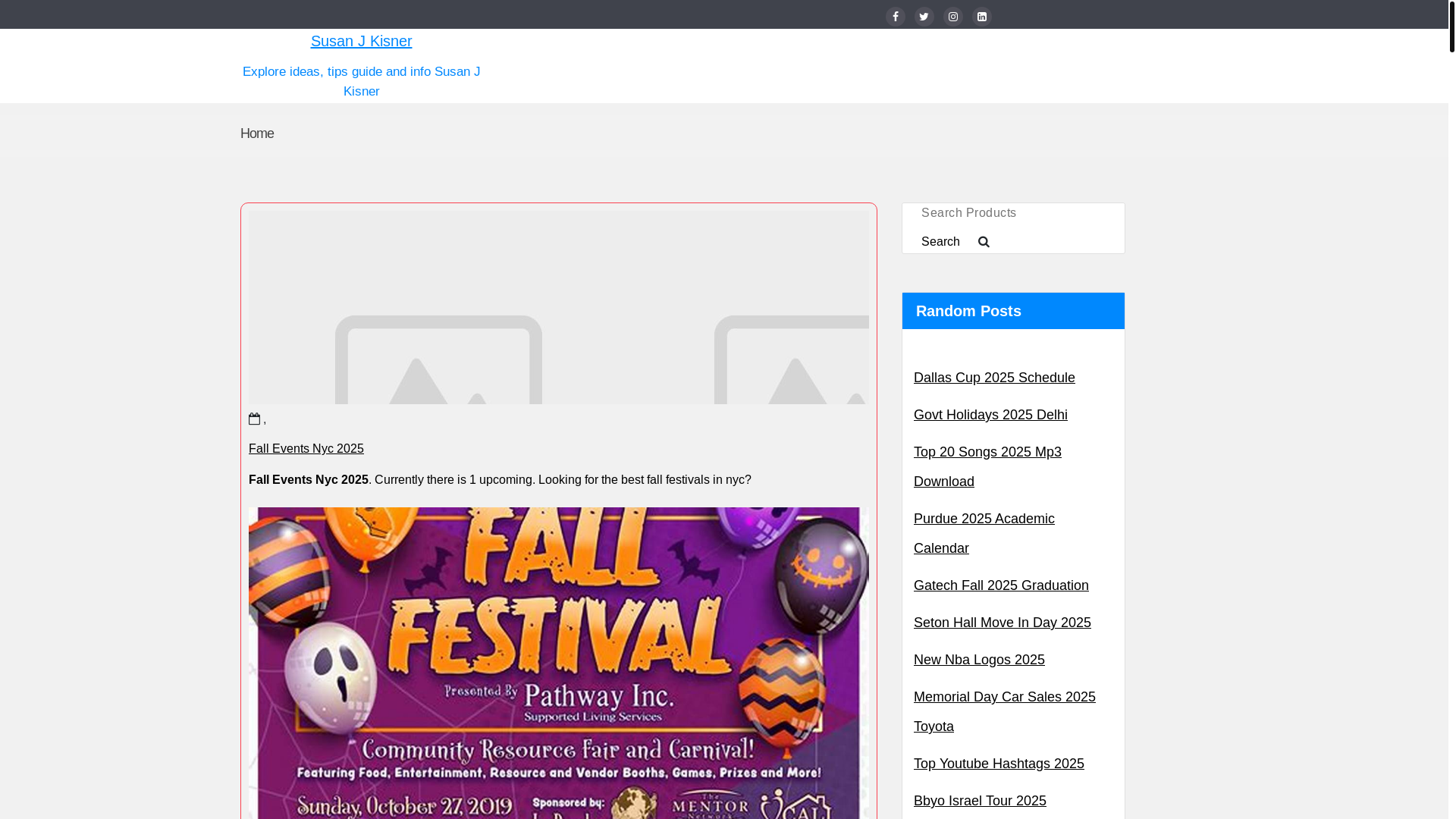Open Top Youtube Hashtags 2025 post
The width and height of the screenshot is (1456, 819).
pos(999,764)
